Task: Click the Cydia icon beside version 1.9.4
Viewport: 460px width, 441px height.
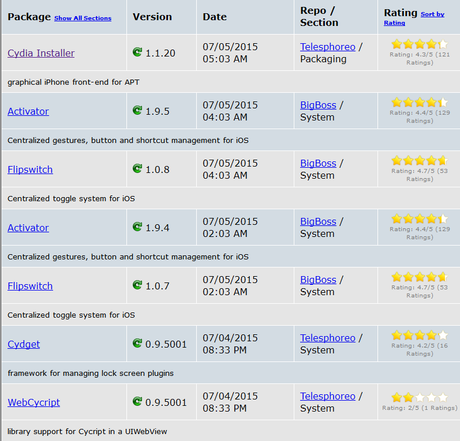Action: (137, 227)
